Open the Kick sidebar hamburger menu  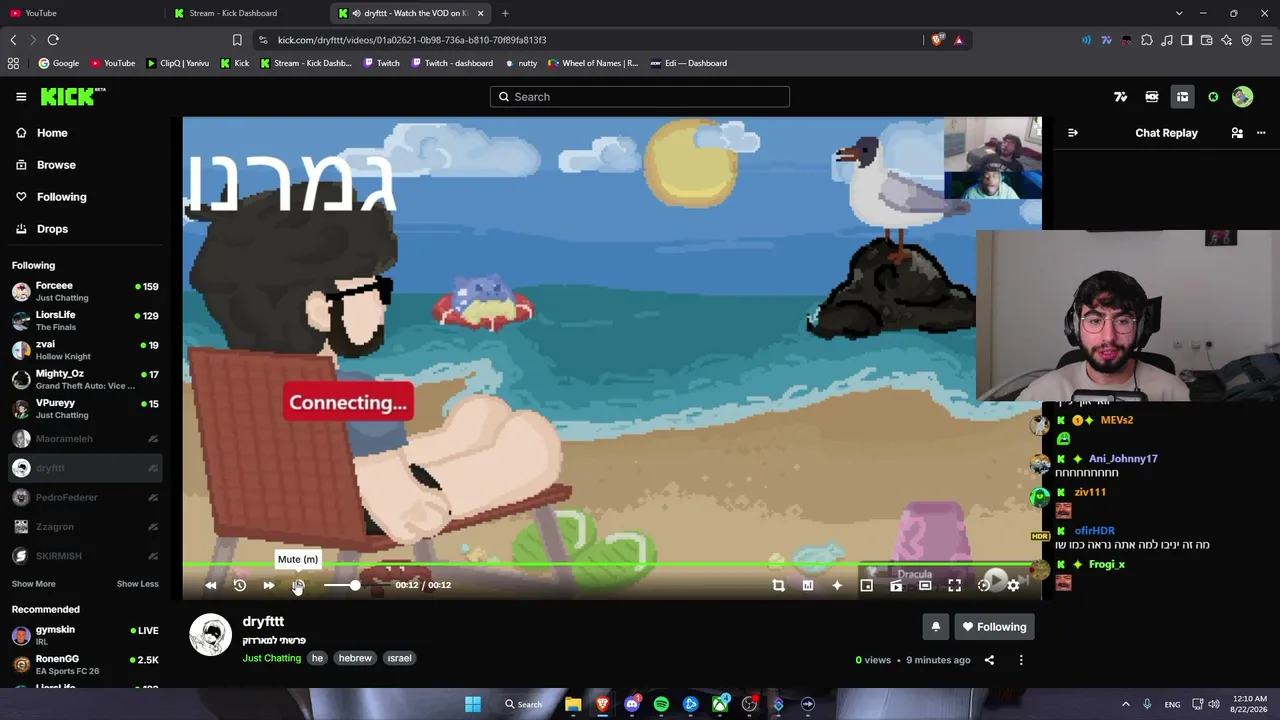[21, 97]
